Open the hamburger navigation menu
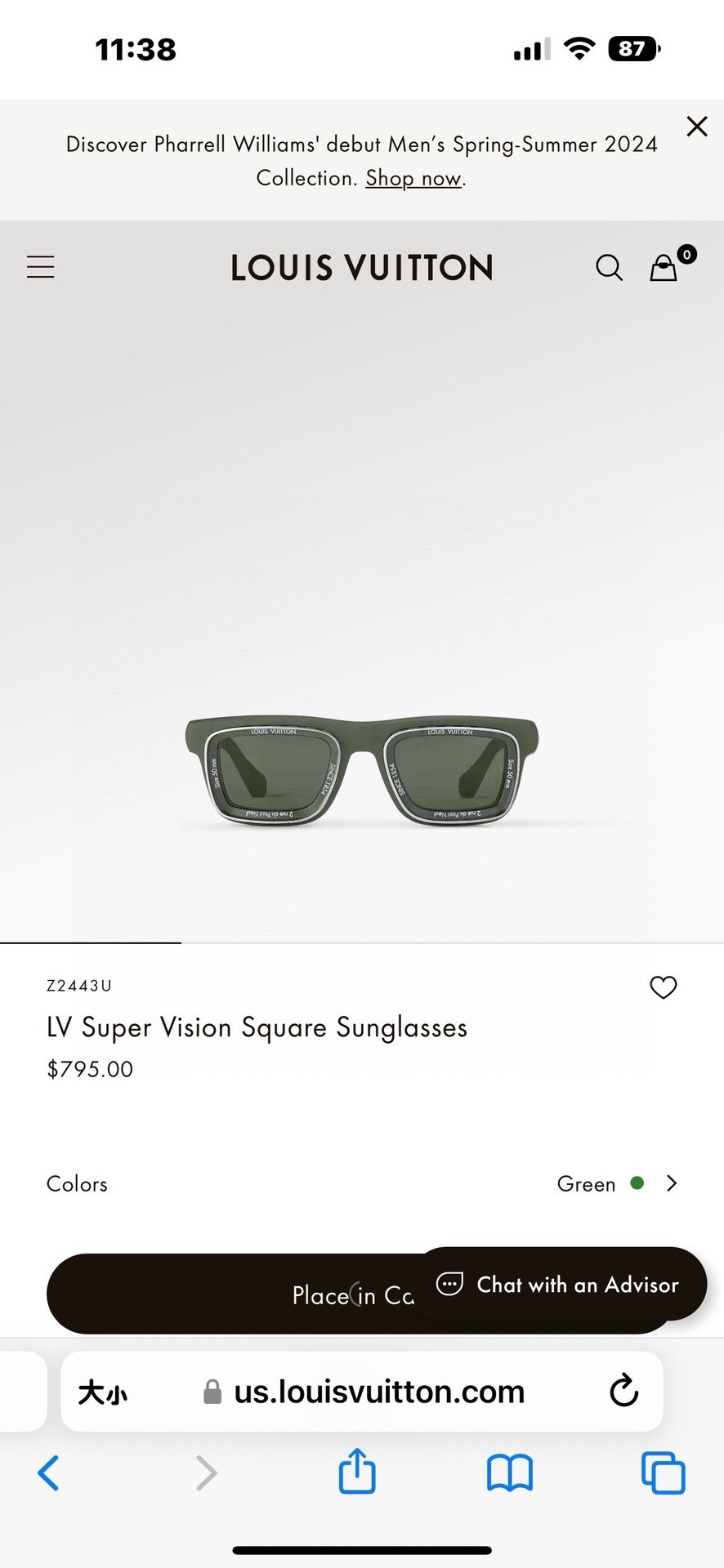The width and height of the screenshot is (724, 1568). pyautogui.click(x=40, y=267)
